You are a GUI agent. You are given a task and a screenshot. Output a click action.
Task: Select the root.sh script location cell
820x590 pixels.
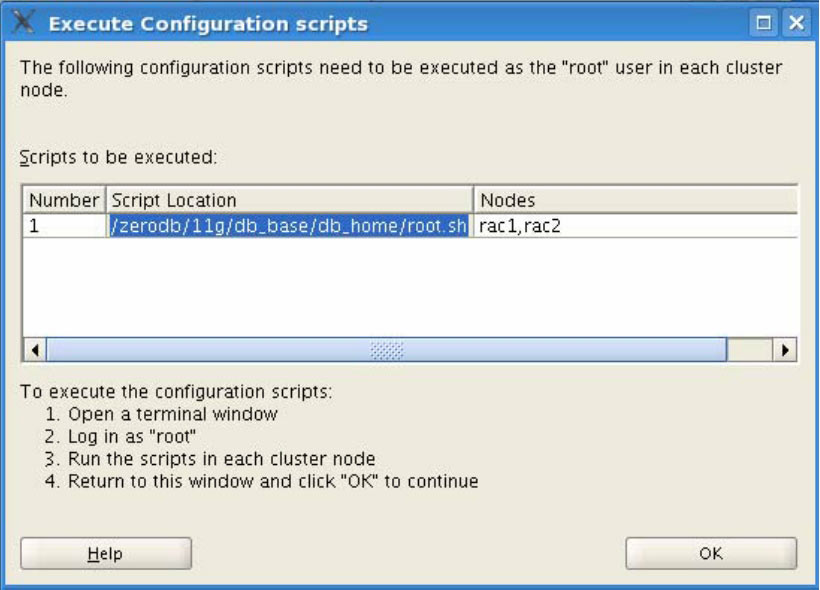tap(288, 226)
